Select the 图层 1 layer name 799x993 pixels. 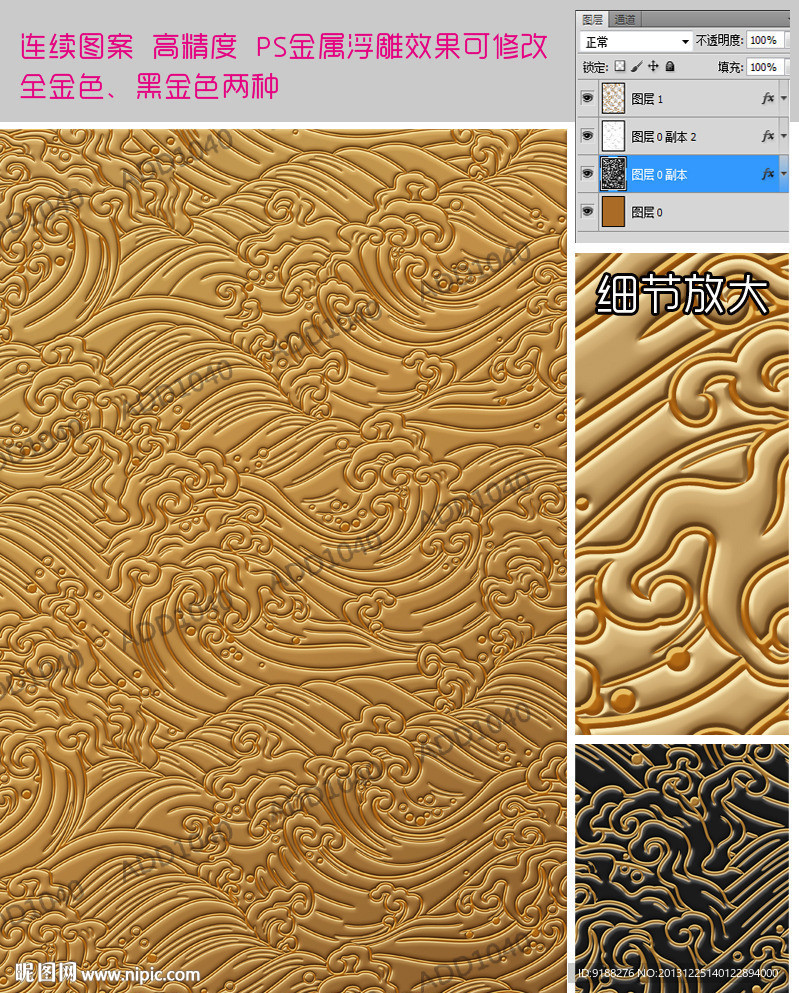[647, 99]
